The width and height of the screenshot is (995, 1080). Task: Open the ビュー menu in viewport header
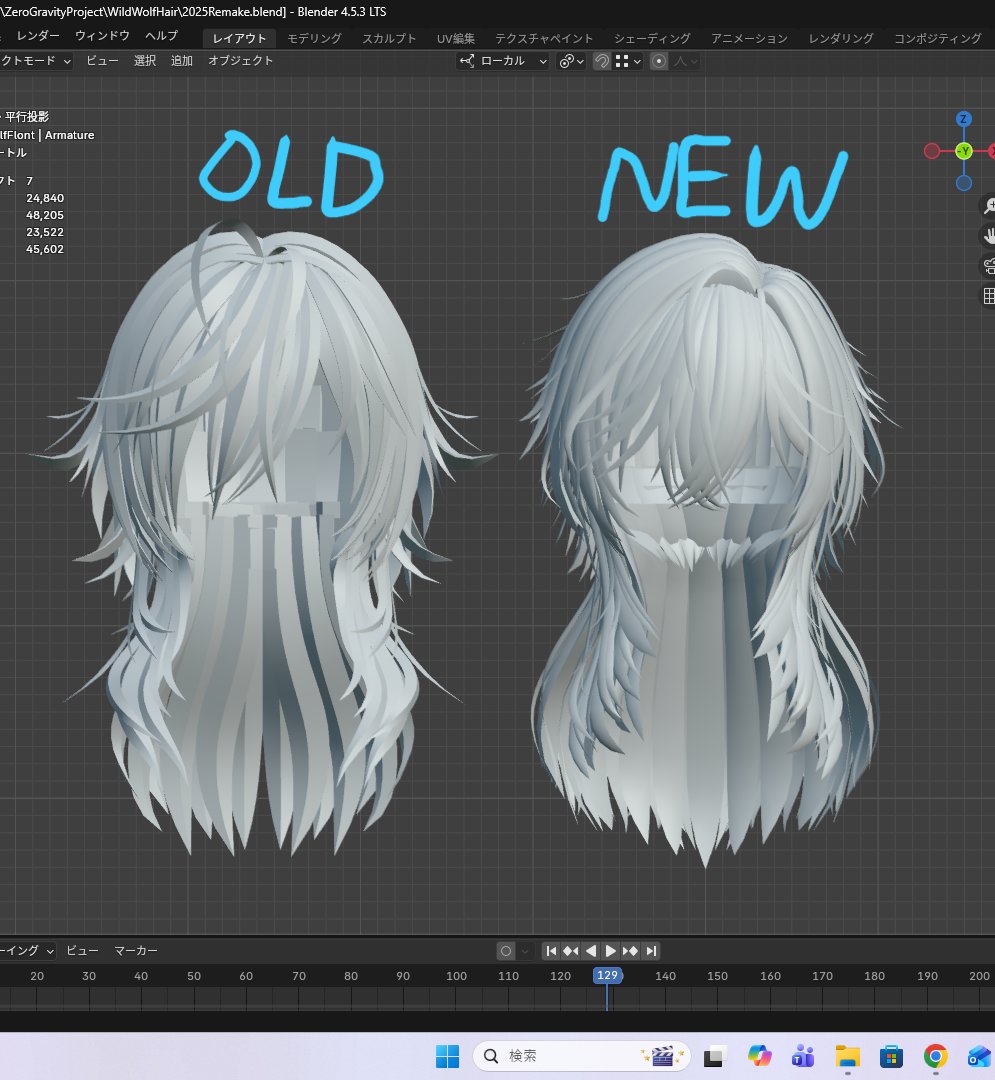pos(102,61)
